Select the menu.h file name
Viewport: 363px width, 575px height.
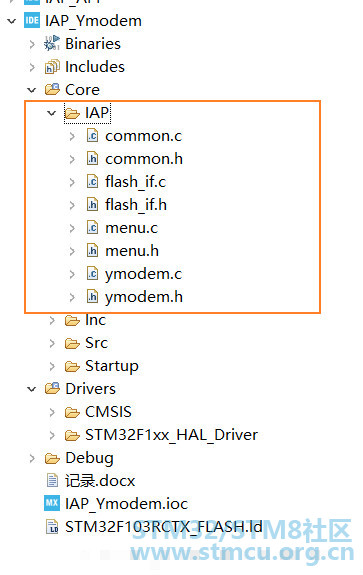[x=132, y=251]
